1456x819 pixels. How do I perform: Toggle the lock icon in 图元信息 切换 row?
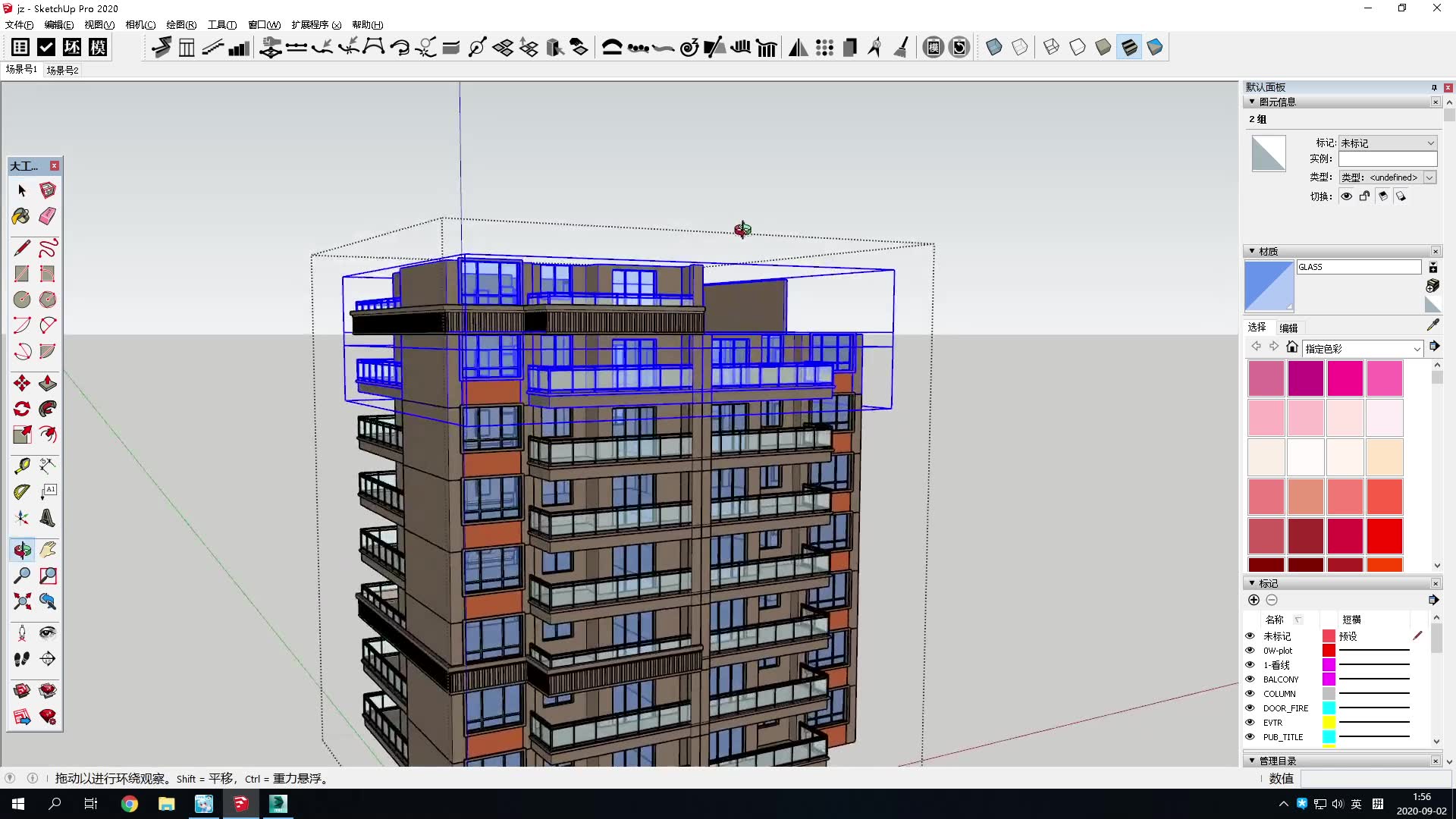point(1364,196)
